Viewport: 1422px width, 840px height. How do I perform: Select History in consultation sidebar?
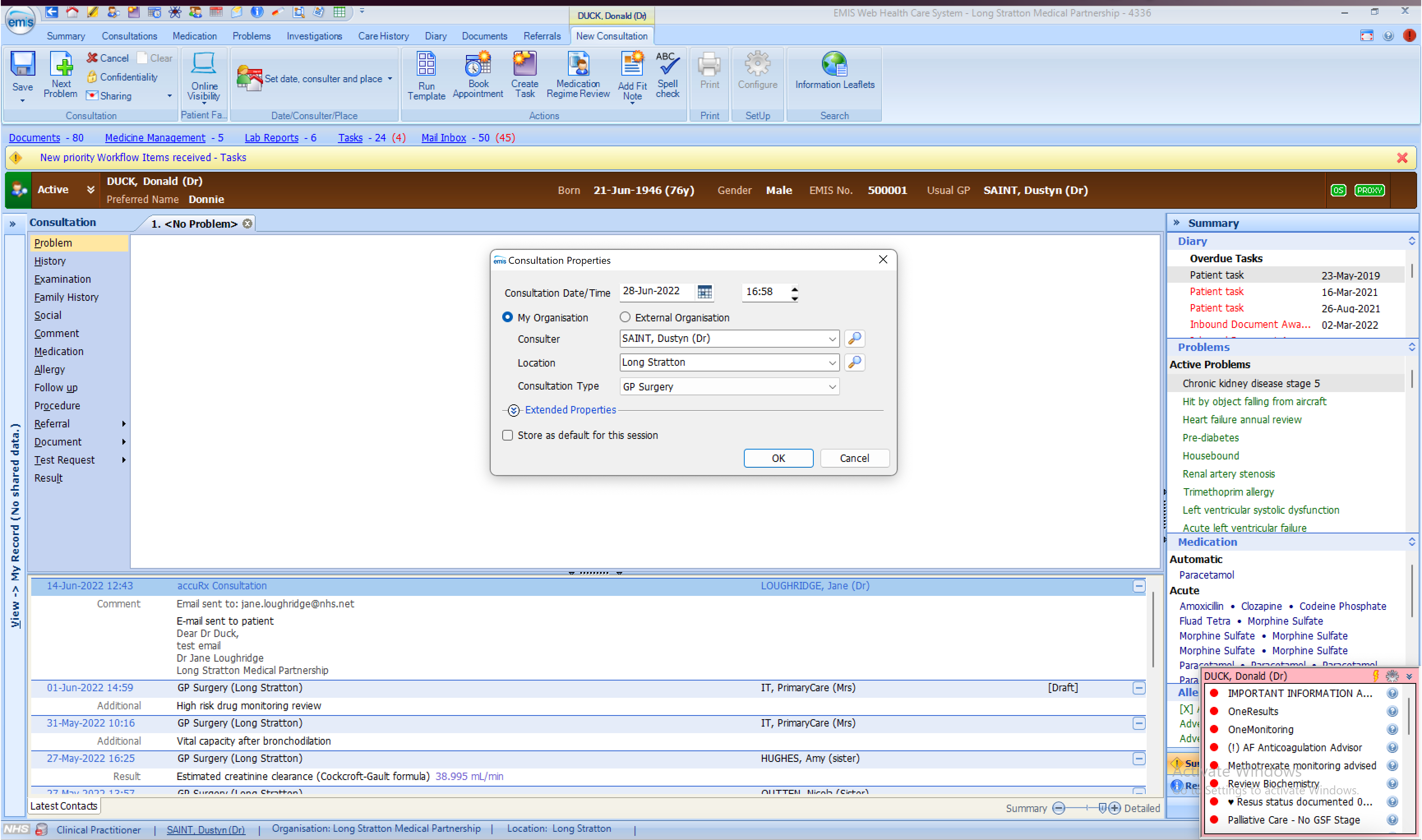50,261
